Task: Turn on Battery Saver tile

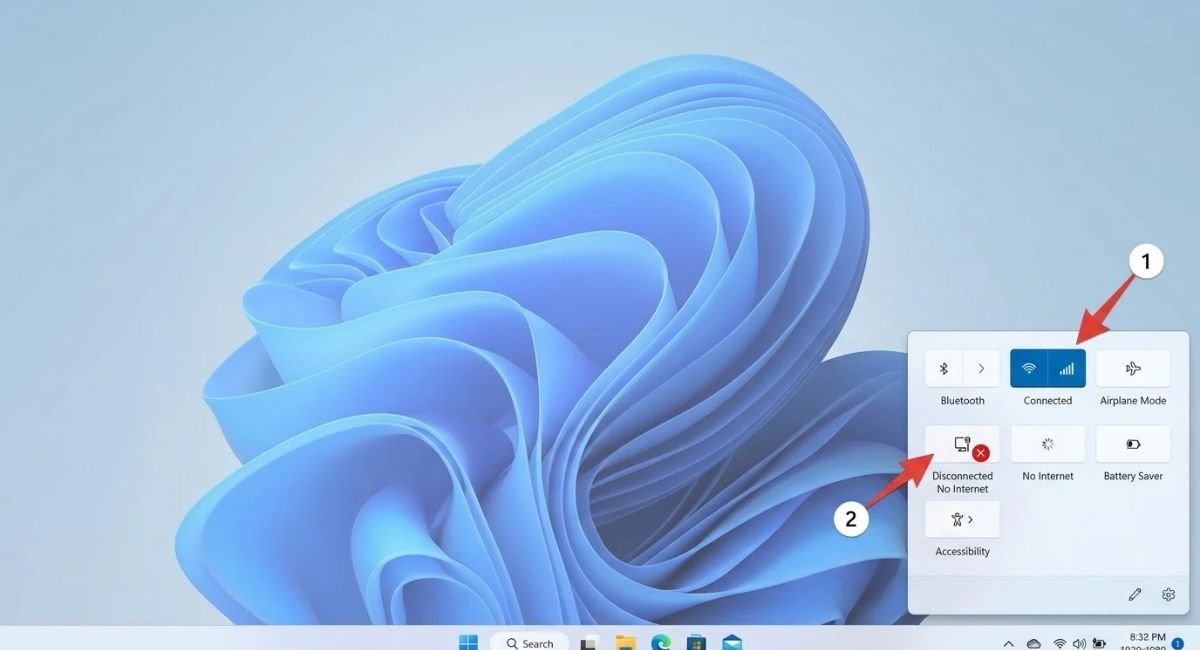Action: point(1133,444)
